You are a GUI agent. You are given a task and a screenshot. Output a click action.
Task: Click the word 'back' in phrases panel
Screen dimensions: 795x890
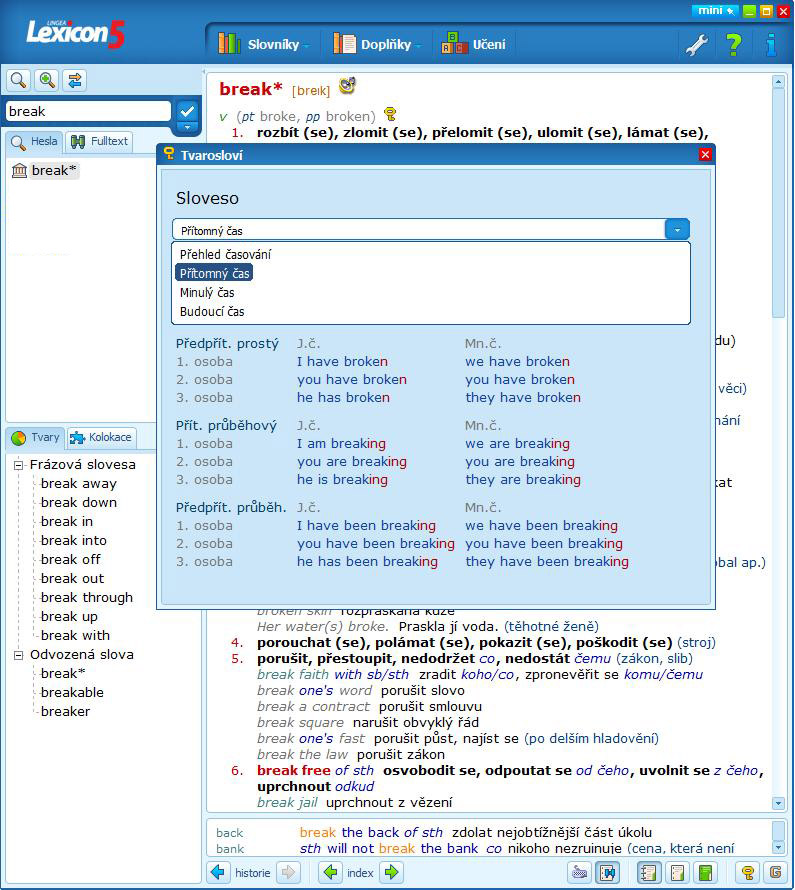pyautogui.click(x=229, y=833)
